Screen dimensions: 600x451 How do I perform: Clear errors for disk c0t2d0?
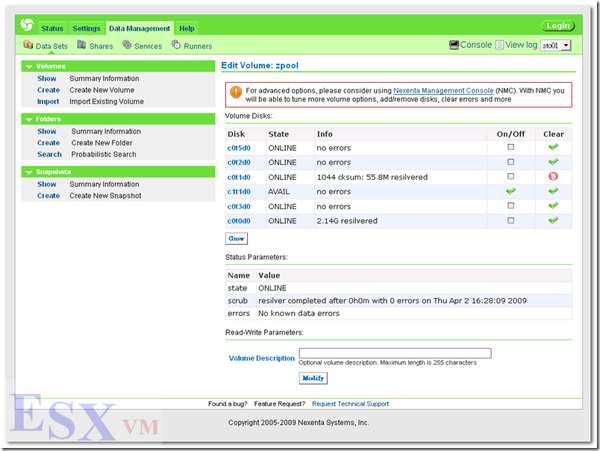click(x=553, y=162)
